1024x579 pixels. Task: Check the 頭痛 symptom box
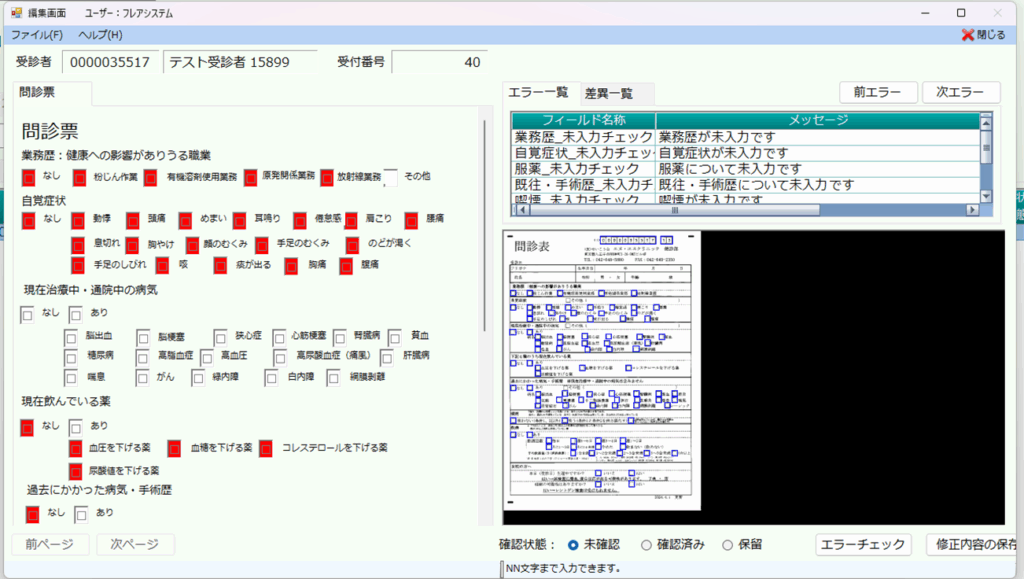(x=133, y=219)
